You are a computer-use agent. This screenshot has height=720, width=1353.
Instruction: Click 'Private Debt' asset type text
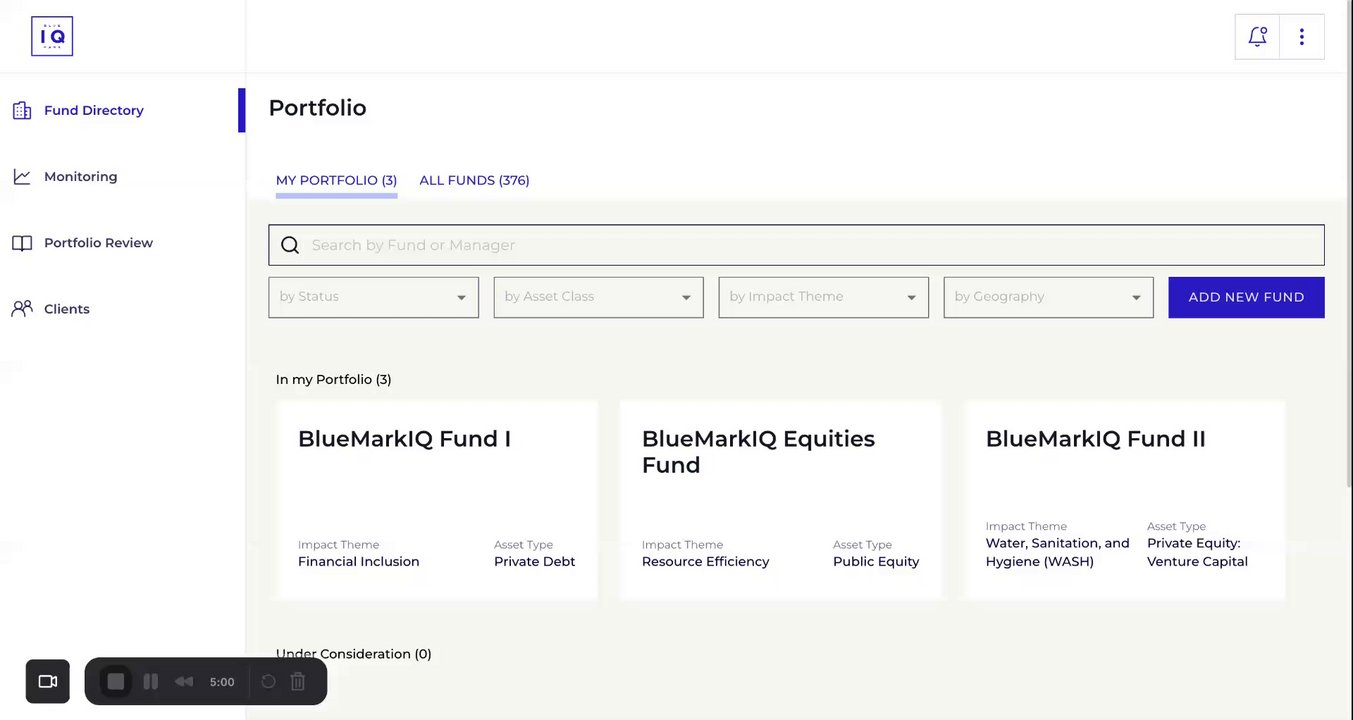coord(535,562)
